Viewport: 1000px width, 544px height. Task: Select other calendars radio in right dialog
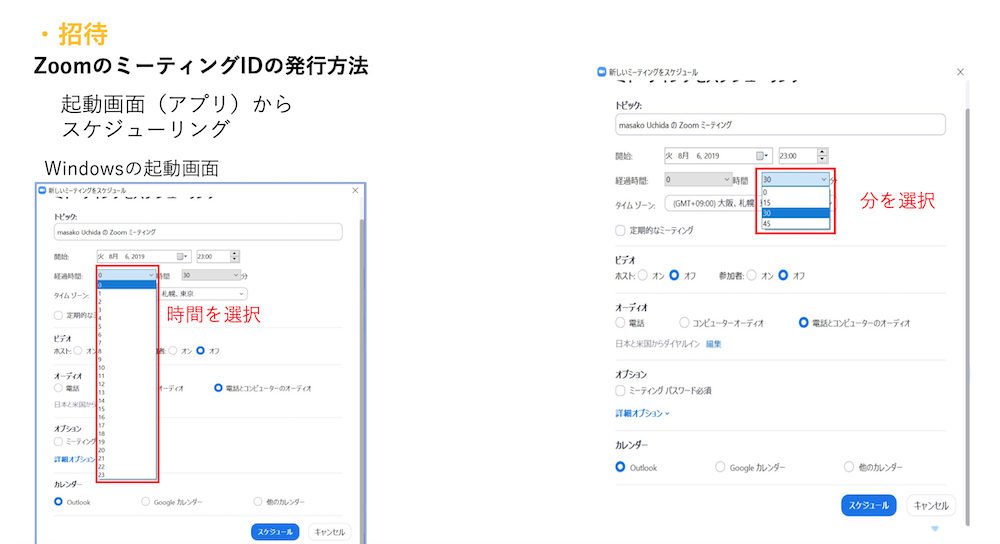click(849, 467)
